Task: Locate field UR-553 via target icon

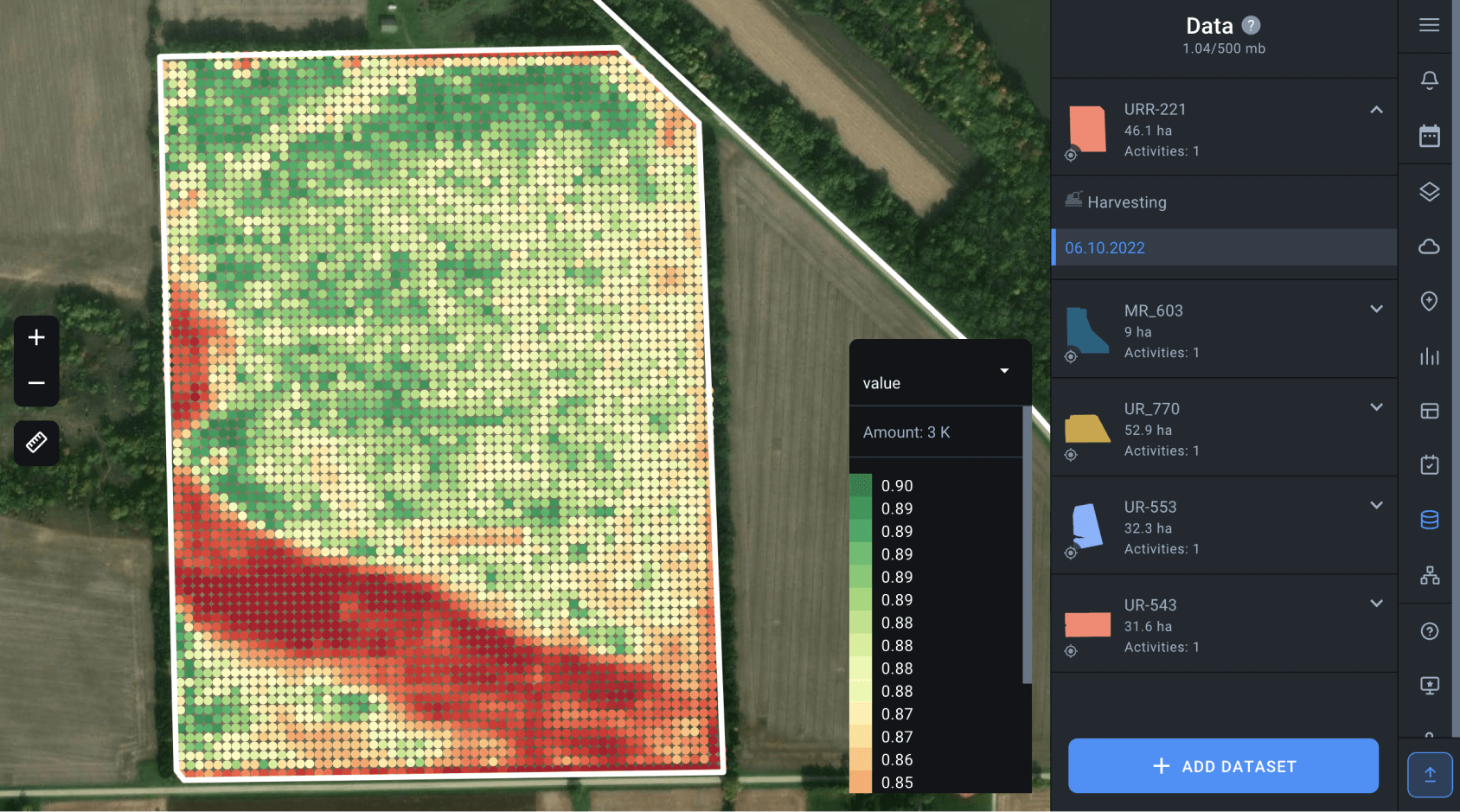Action: (1071, 553)
